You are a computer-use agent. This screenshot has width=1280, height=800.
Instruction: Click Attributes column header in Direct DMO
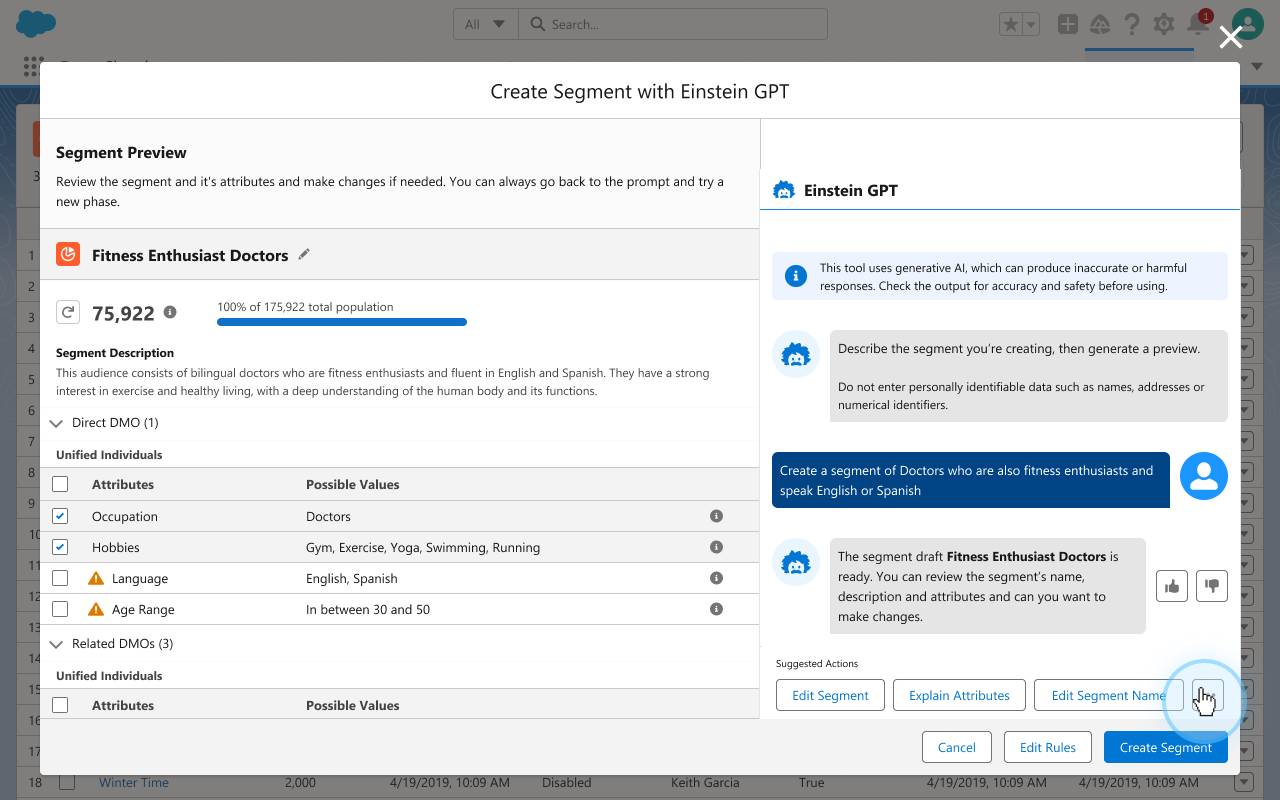(x=123, y=484)
